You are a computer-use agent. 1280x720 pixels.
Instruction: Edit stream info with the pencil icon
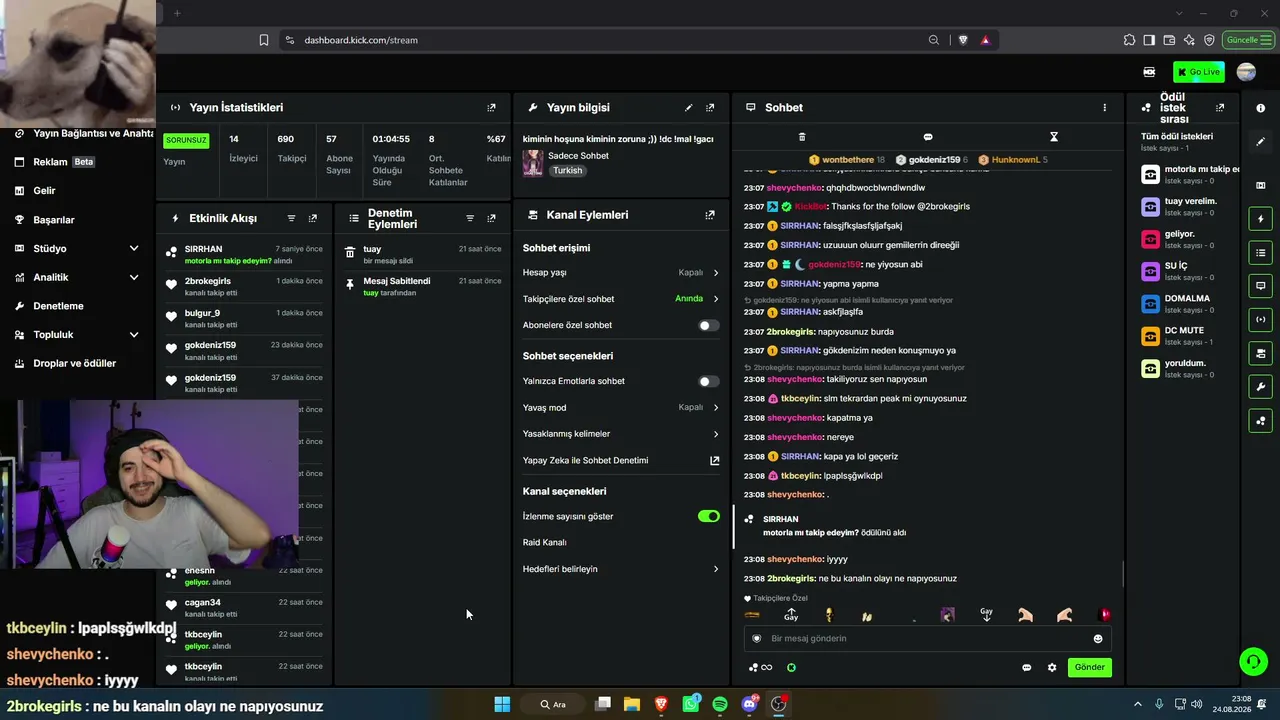(688, 107)
